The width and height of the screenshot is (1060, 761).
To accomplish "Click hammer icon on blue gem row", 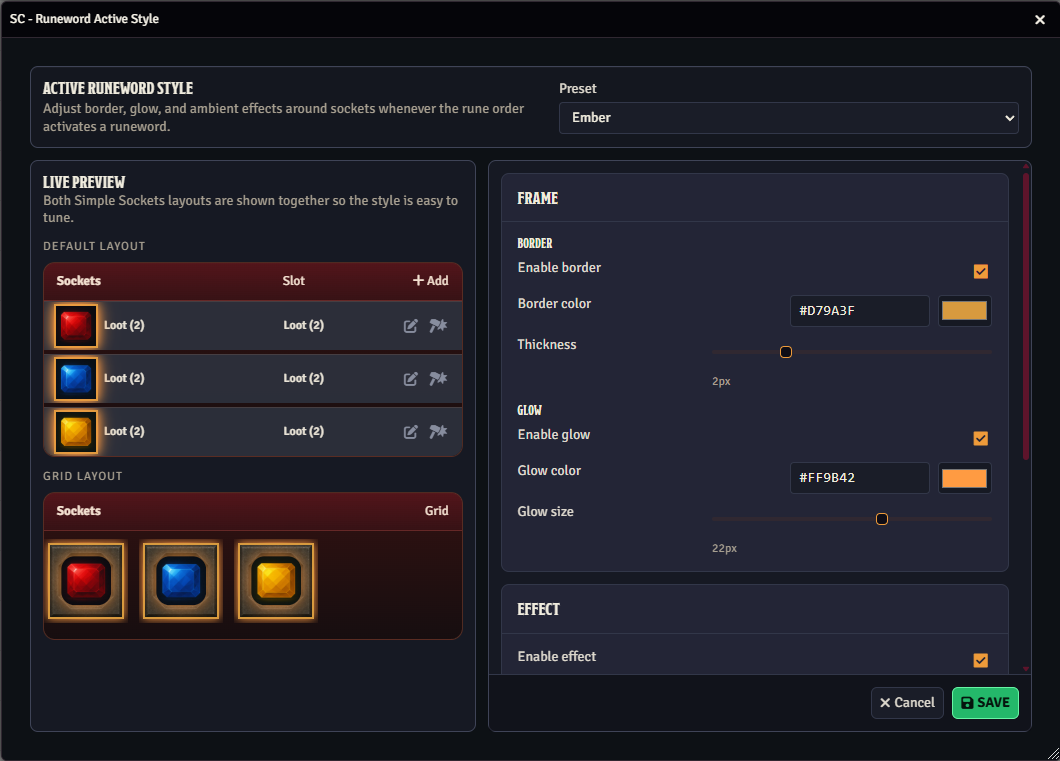I will 438,378.
